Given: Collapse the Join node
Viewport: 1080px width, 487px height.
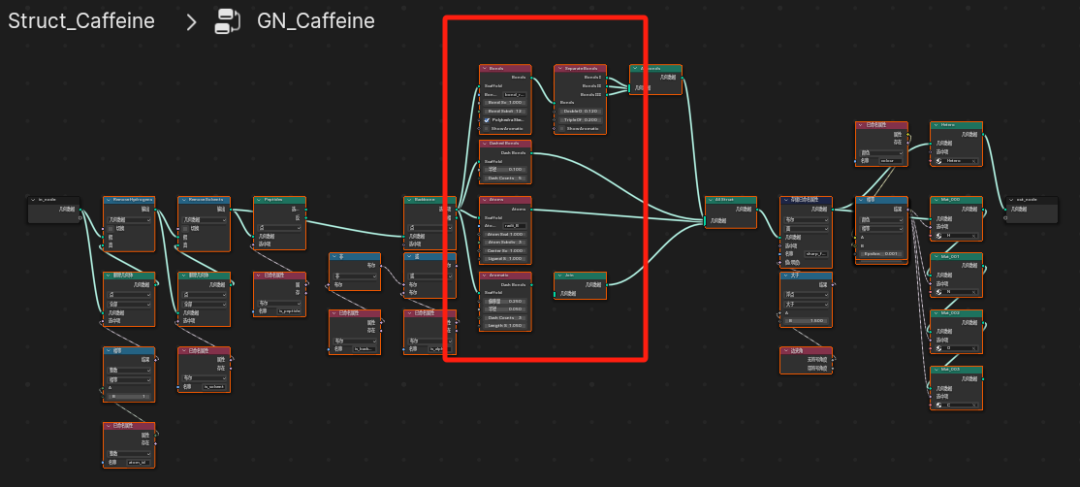Looking at the screenshot, I should (559, 276).
